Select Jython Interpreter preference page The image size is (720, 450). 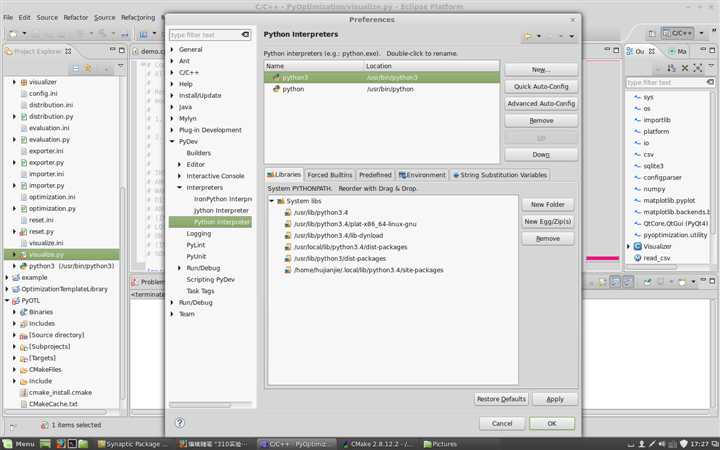pyautogui.click(x=221, y=210)
